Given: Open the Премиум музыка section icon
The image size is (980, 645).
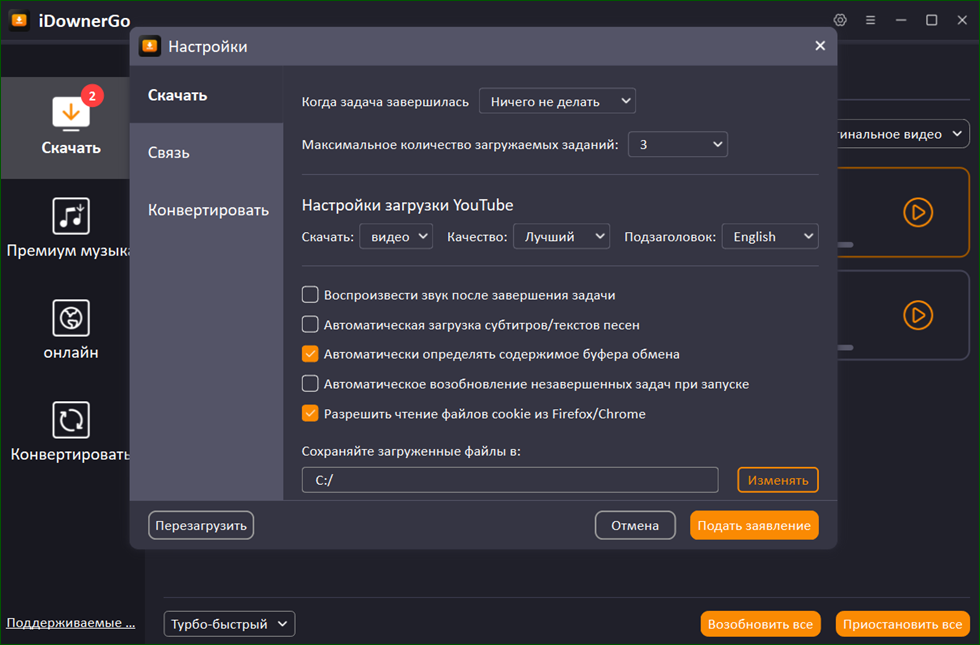Looking at the screenshot, I should [71, 216].
